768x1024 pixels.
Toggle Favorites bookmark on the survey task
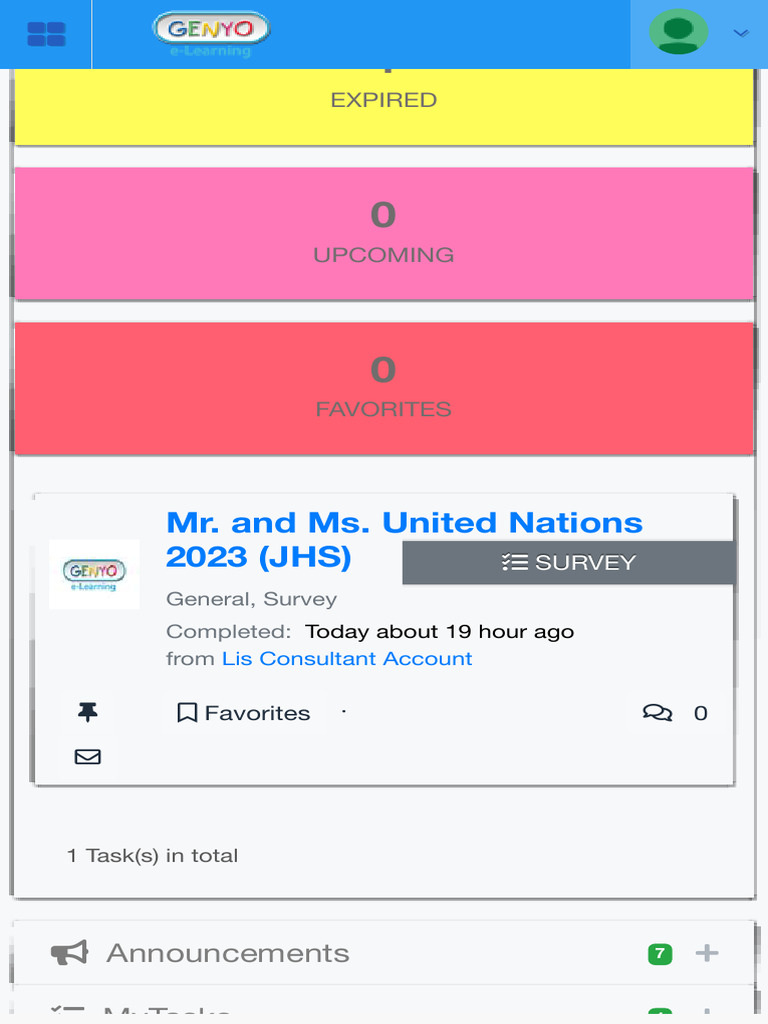(244, 712)
